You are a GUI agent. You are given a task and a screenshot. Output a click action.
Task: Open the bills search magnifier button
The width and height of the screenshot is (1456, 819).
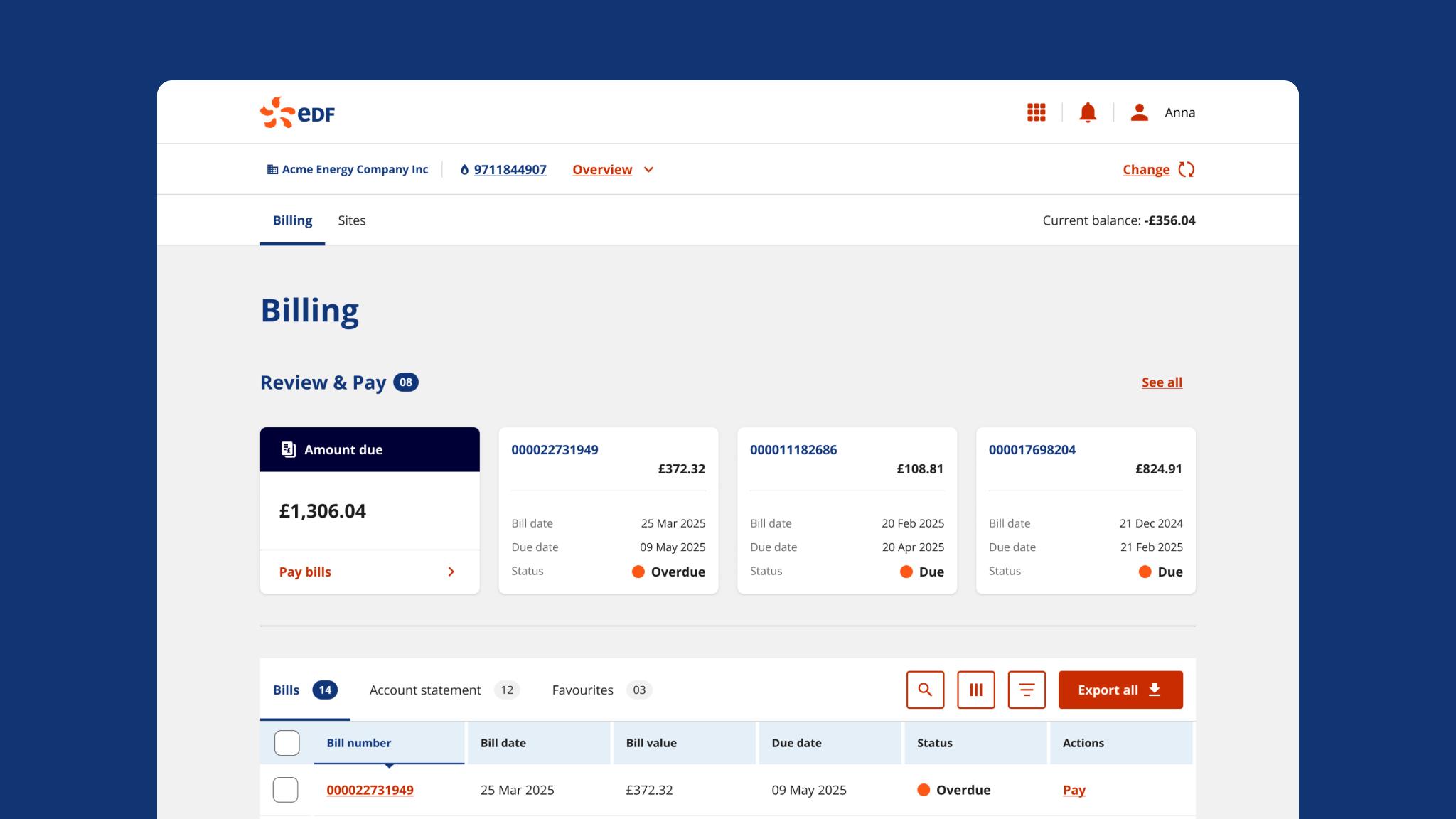[925, 690]
